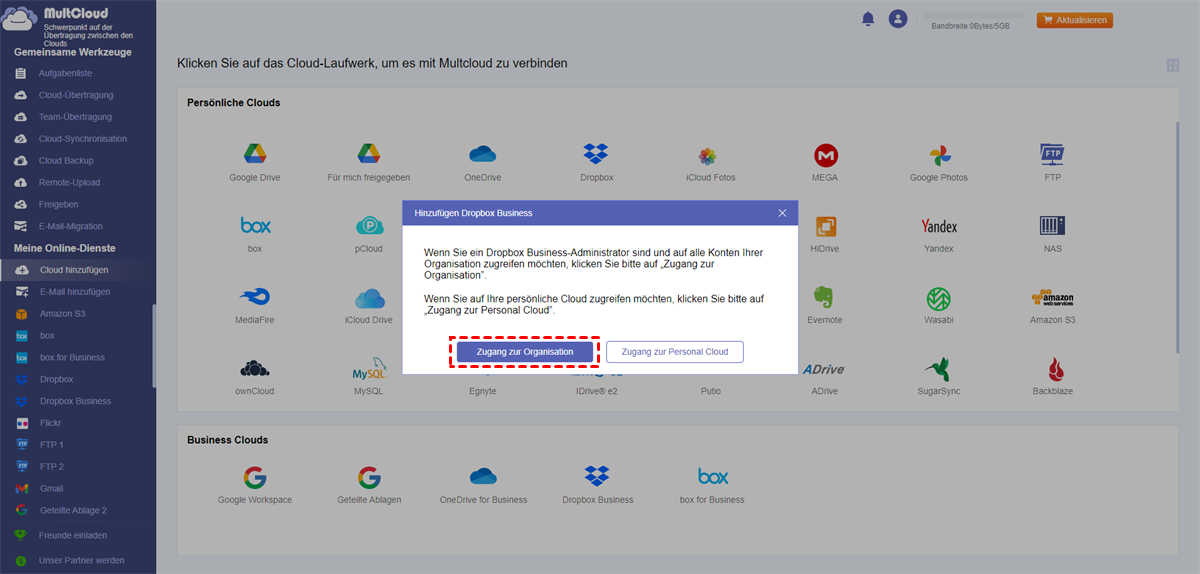Choose the SugarSync icon
The height and width of the screenshot is (574, 1200).
939,369
